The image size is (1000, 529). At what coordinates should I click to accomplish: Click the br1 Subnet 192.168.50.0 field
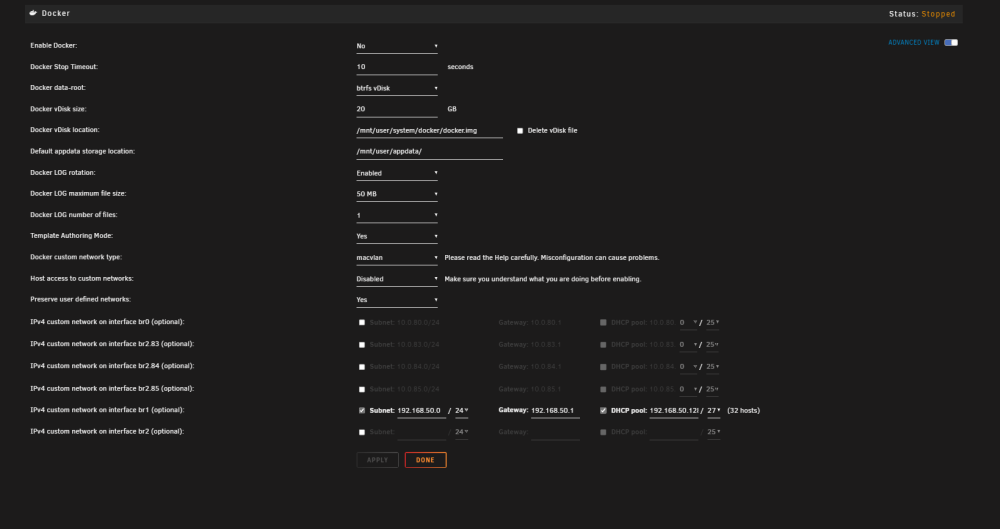point(422,411)
